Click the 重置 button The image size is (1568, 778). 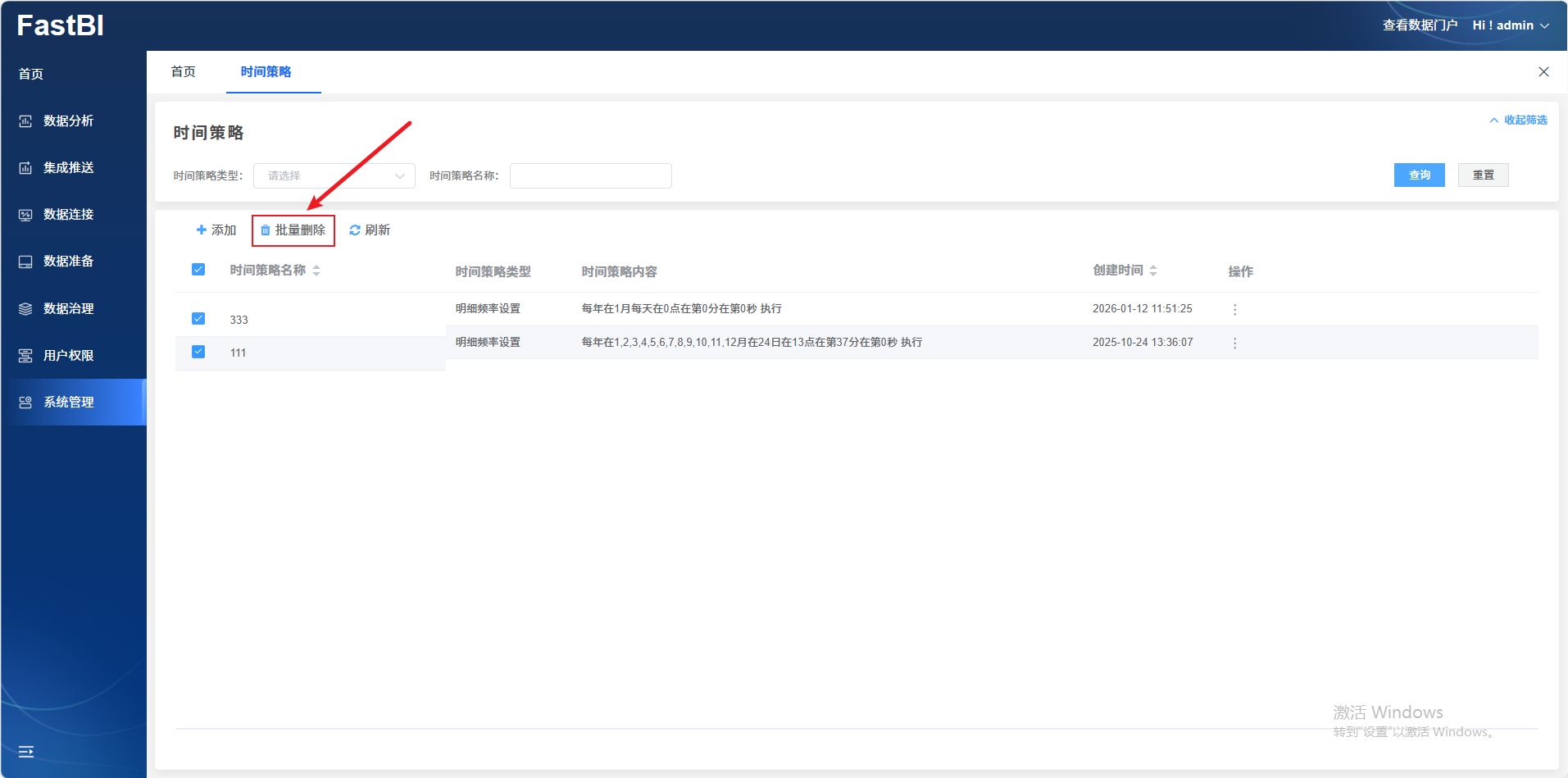click(x=1483, y=175)
